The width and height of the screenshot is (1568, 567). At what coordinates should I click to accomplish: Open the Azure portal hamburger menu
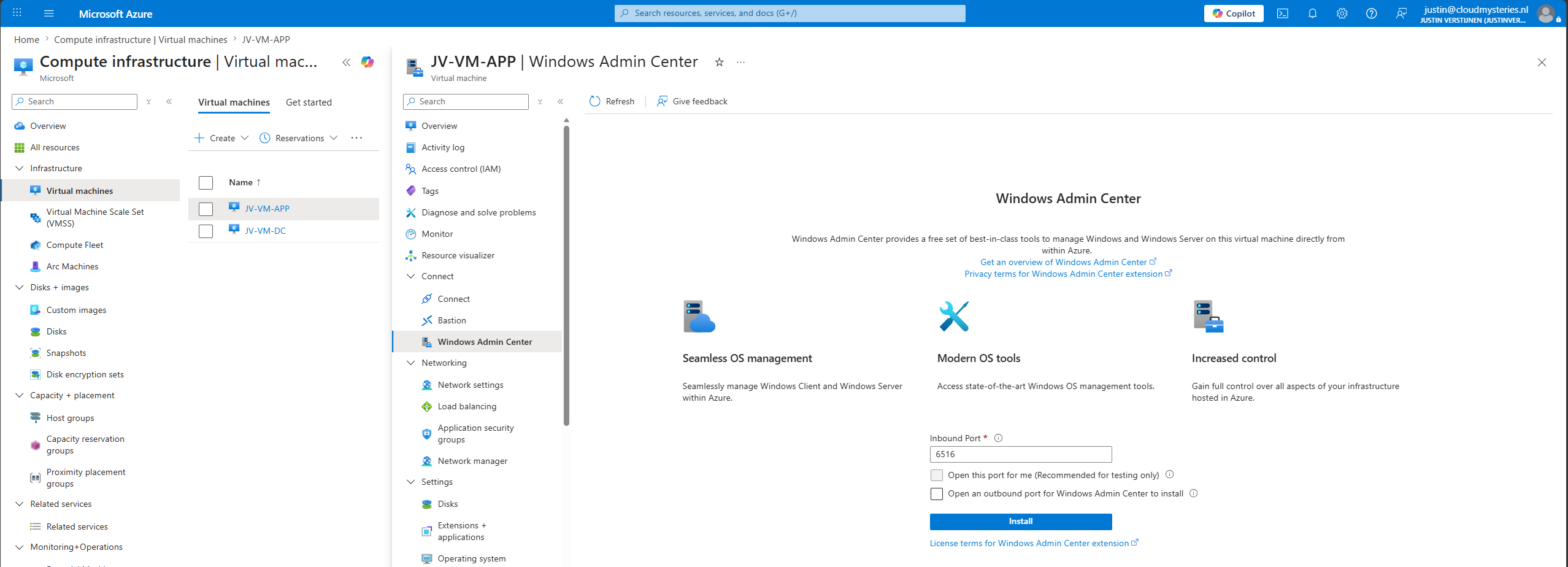pyautogui.click(x=49, y=13)
